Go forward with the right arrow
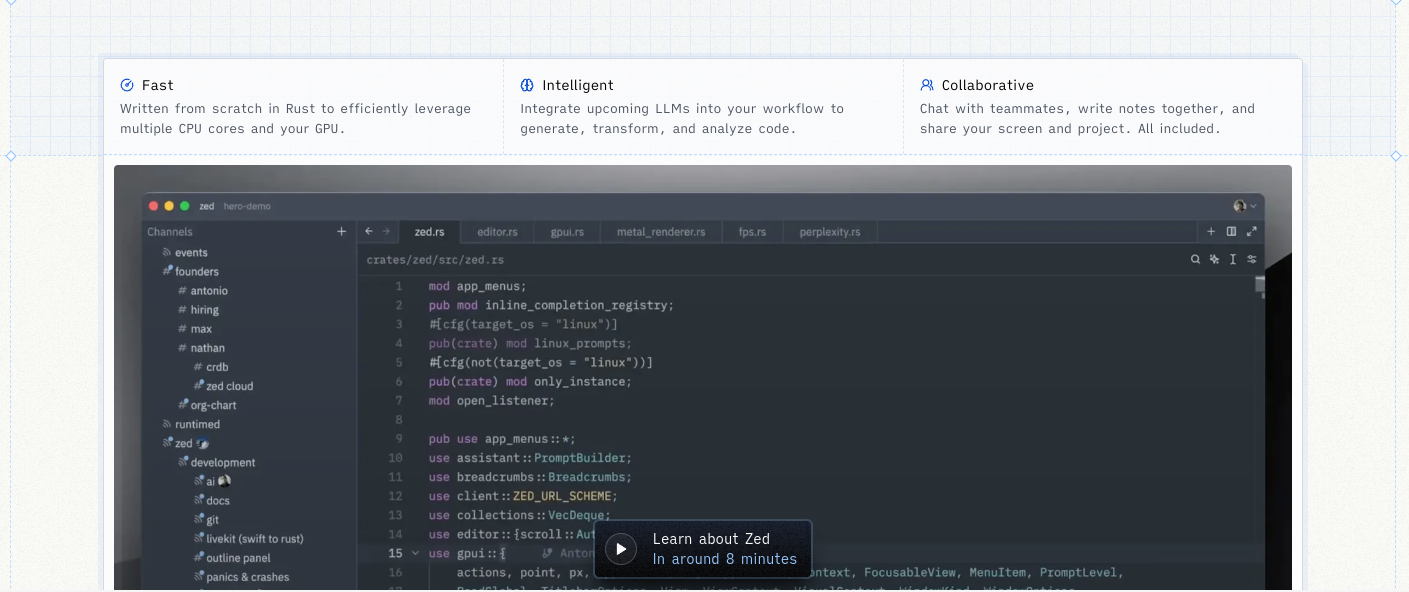This screenshot has width=1409, height=592. [386, 232]
